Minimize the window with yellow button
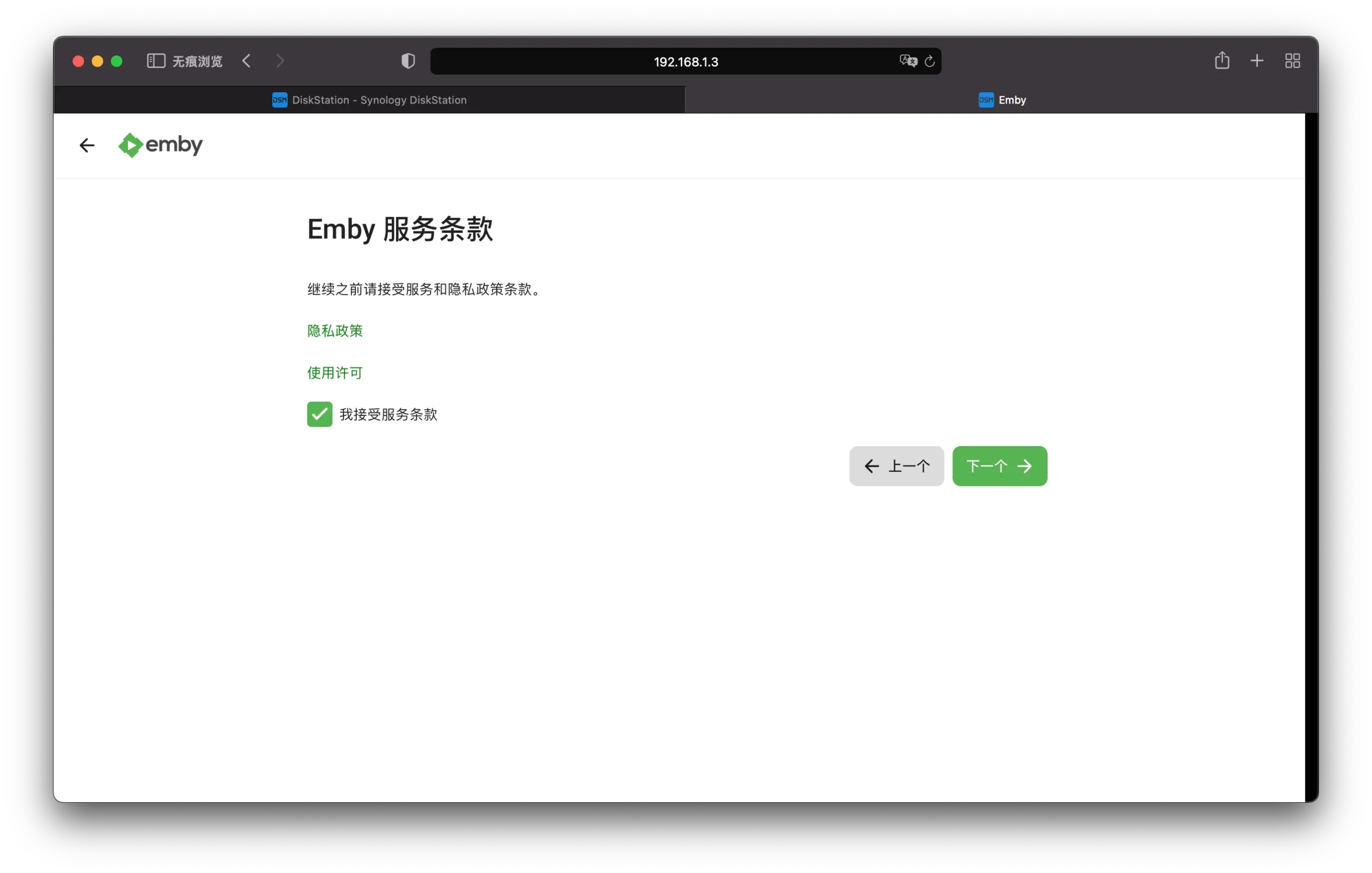The width and height of the screenshot is (1372, 873). [98, 61]
